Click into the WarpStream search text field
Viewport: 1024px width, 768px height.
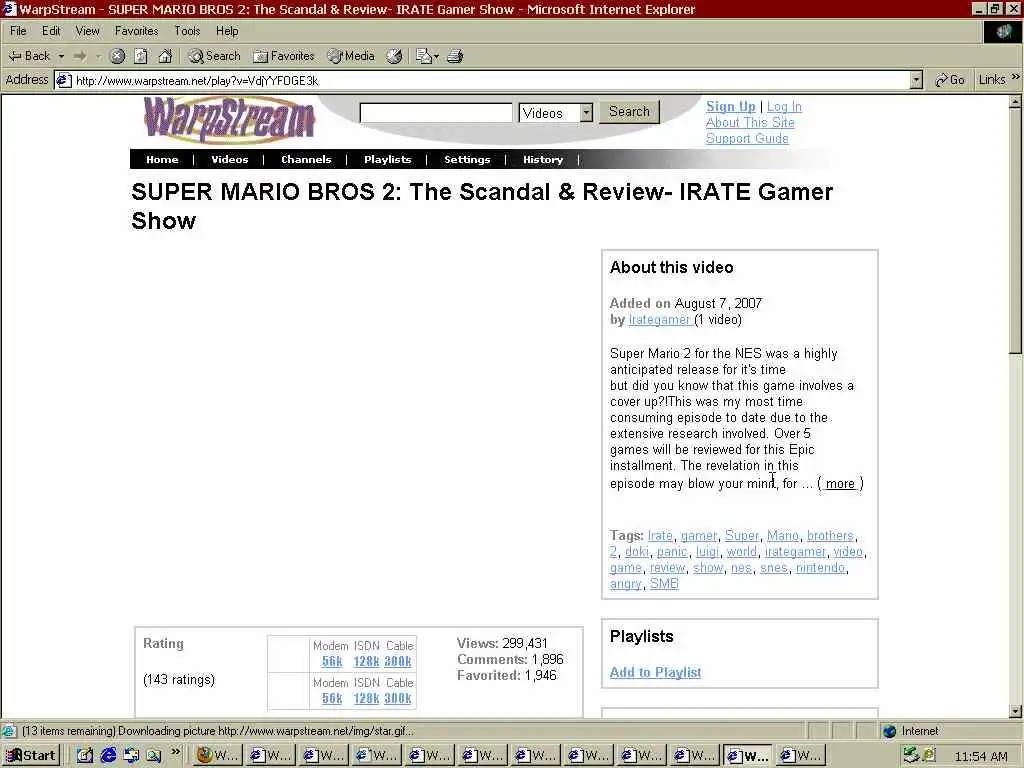tap(436, 112)
